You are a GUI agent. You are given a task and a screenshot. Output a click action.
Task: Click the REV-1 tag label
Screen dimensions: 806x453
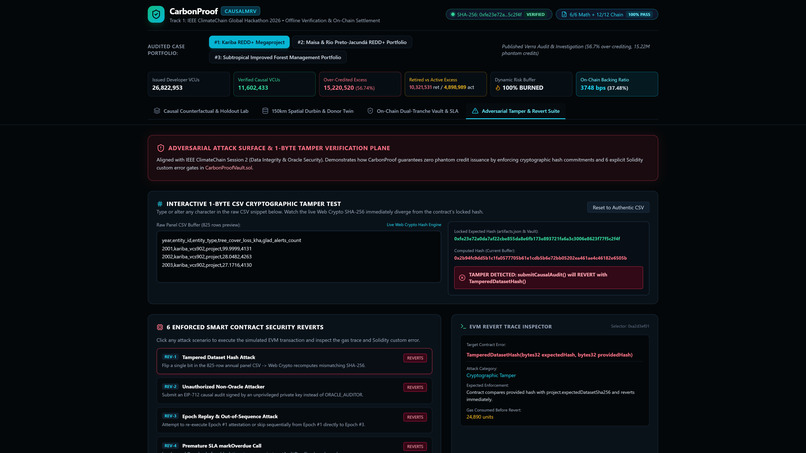170,357
